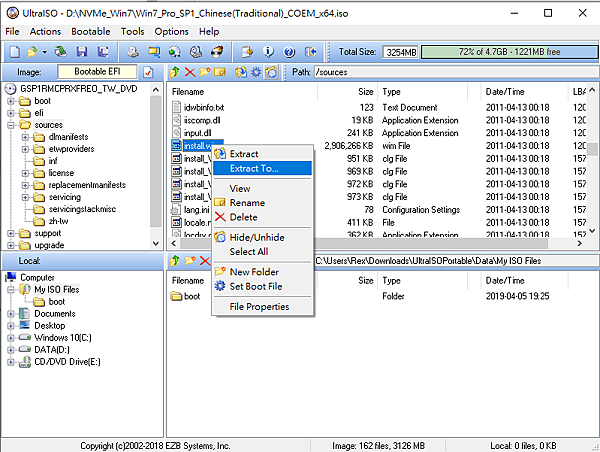Click the disc-with-green-arrow toolbar icon
The height and width of the screenshot is (452, 600).
coord(175,52)
